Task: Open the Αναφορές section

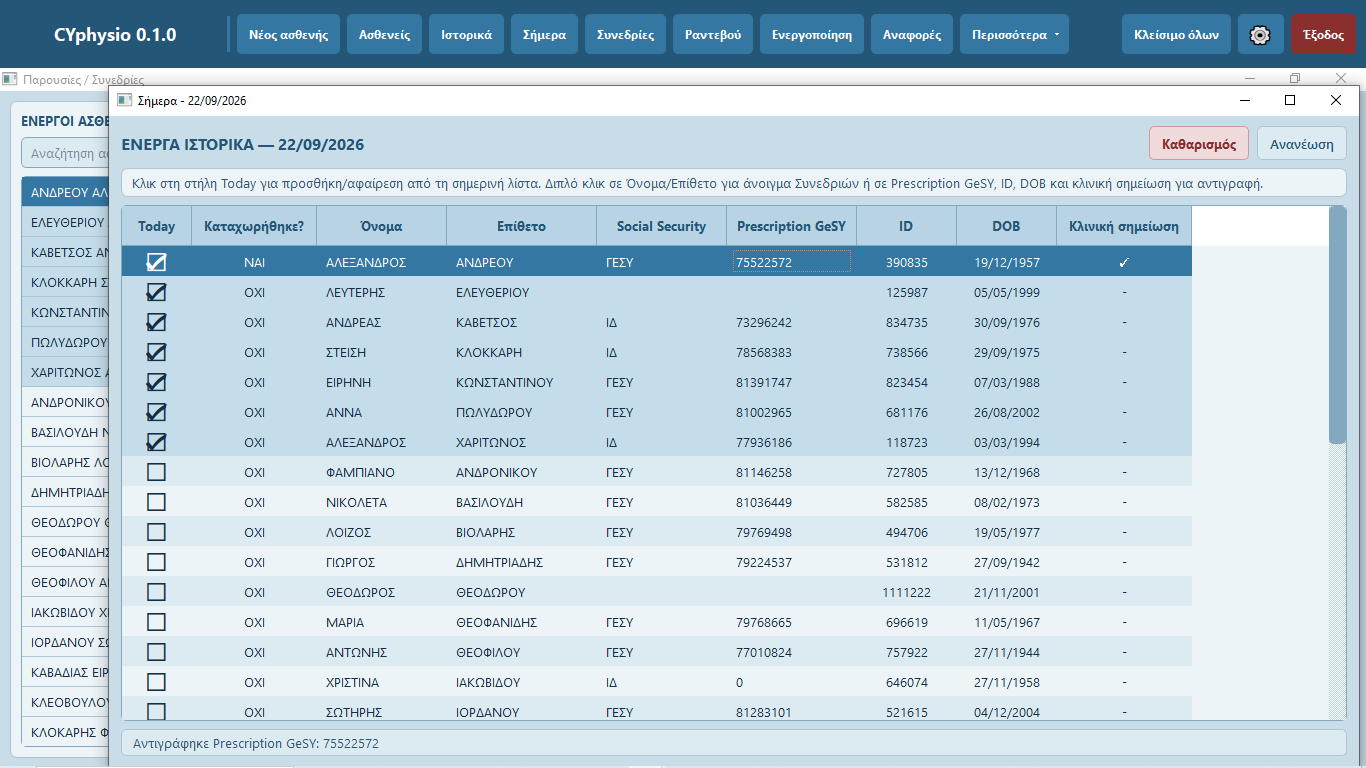Action: (x=912, y=34)
